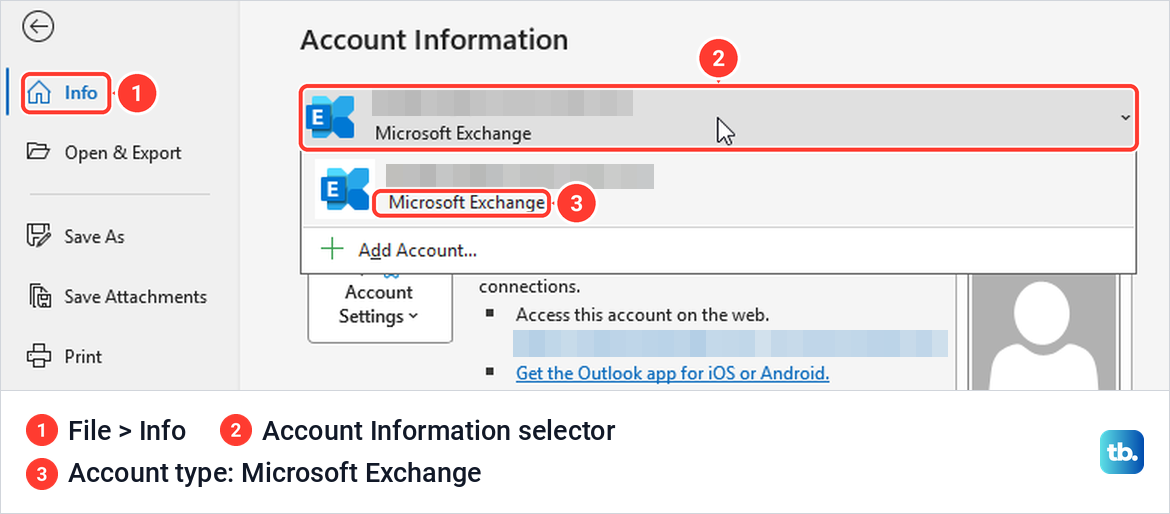
Task: Click the Exchange icon in the dropdown list
Action: pyautogui.click(x=344, y=189)
